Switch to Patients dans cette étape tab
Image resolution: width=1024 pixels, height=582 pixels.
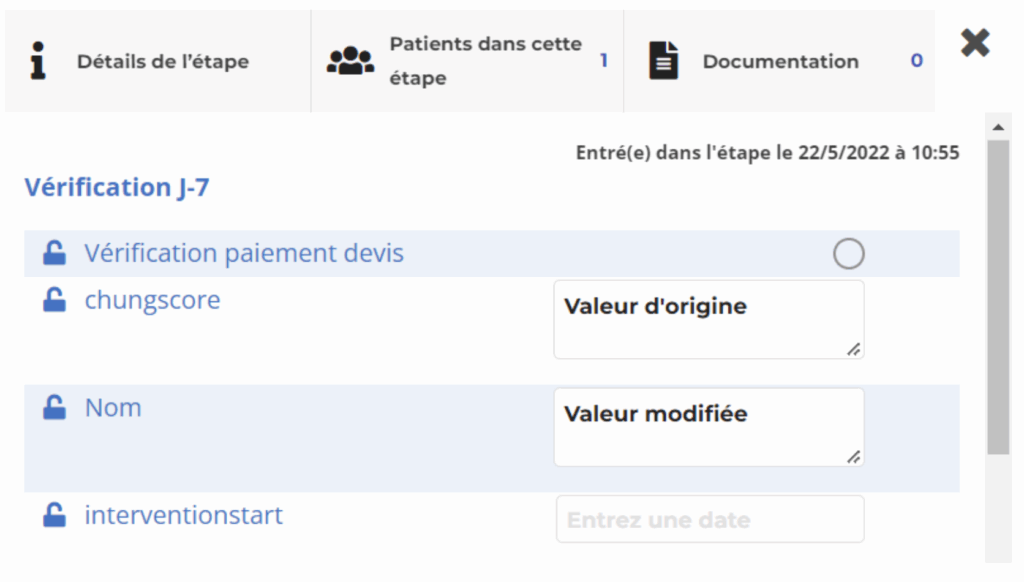tap(485, 61)
